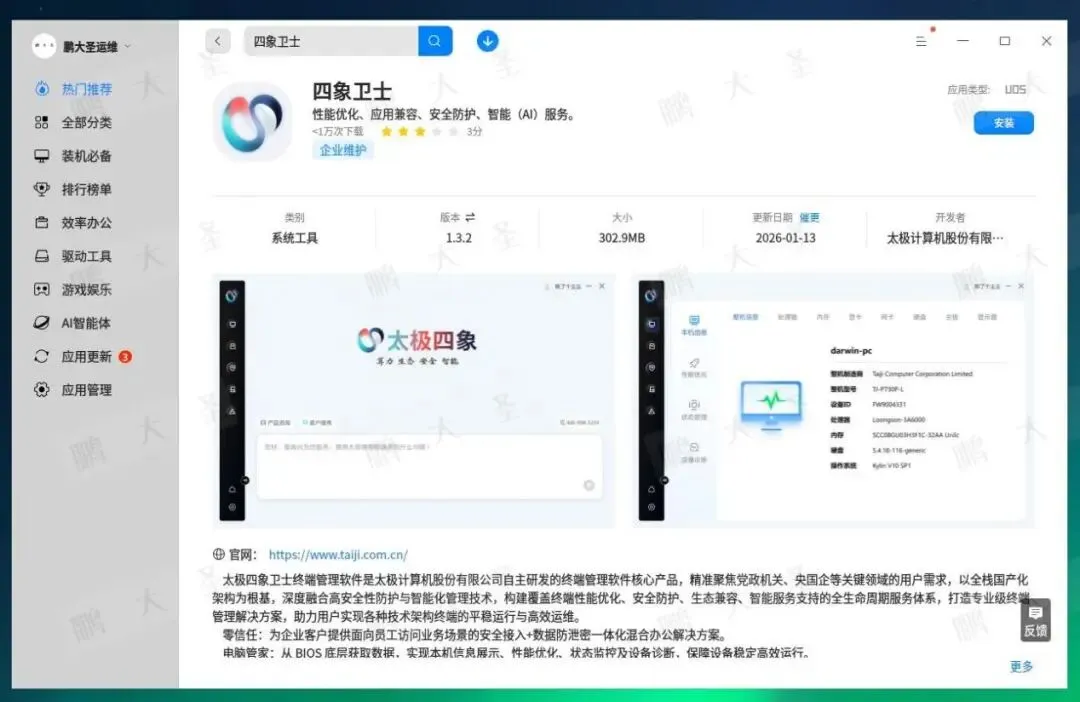This screenshot has height=702, width=1080.
Task: Click the version value 1.3.2
Action: (459, 238)
